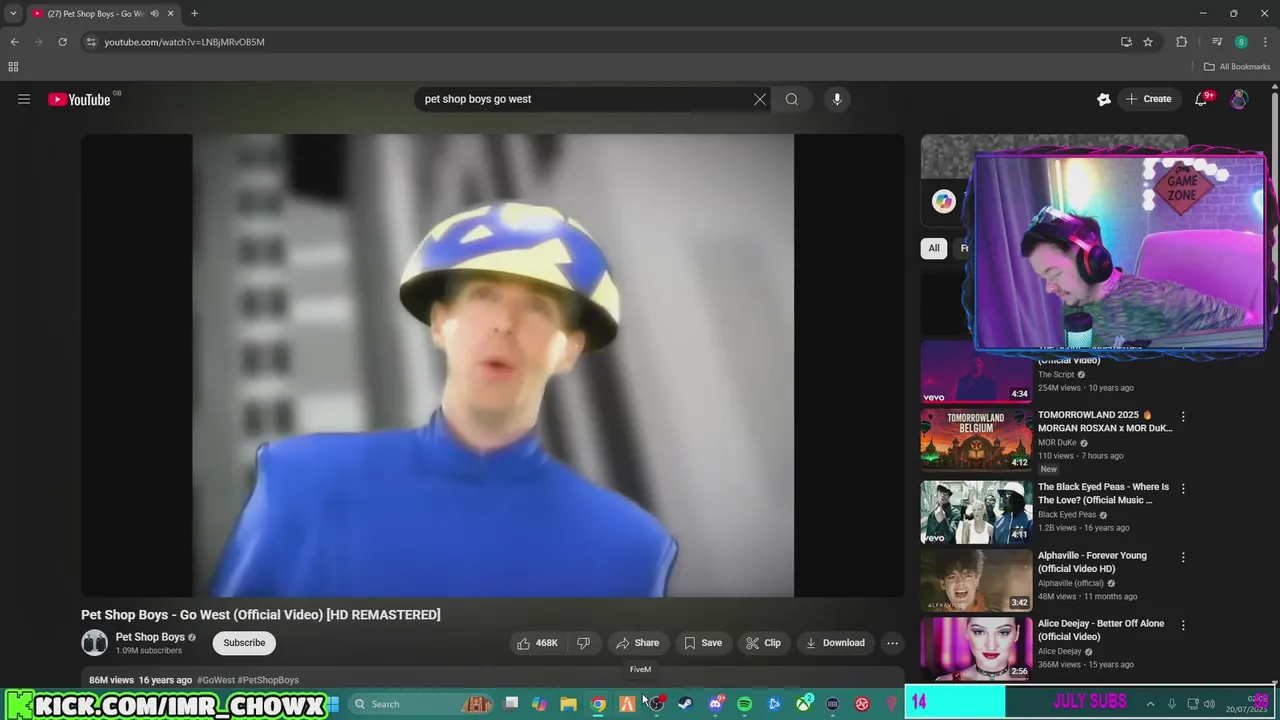Open Pet Shop Boys channel avatar
The image size is (1280, 720).
coord(94,643)
